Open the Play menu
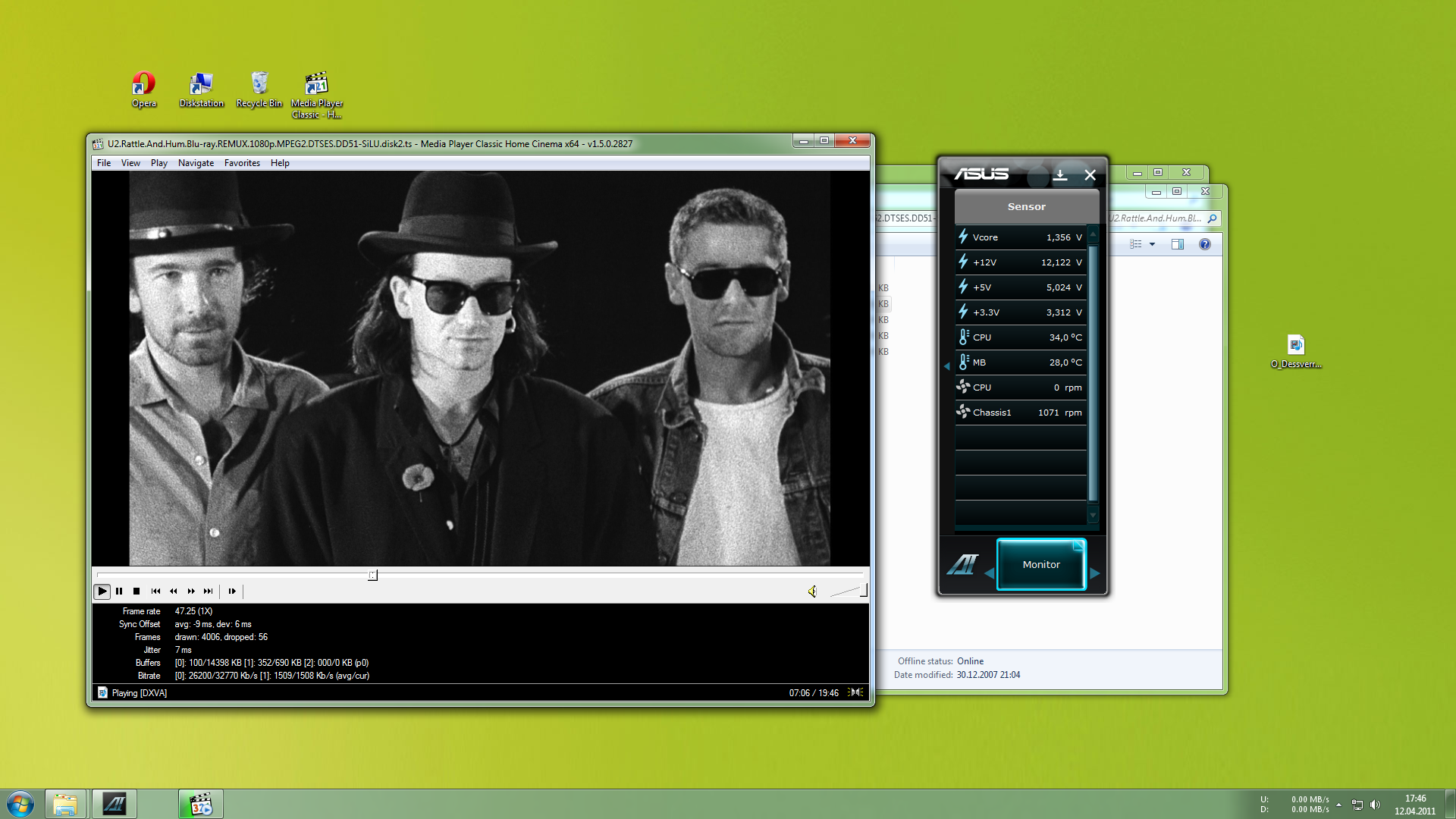The width and height of the screenshot is (1456, 819). [159, 163]
